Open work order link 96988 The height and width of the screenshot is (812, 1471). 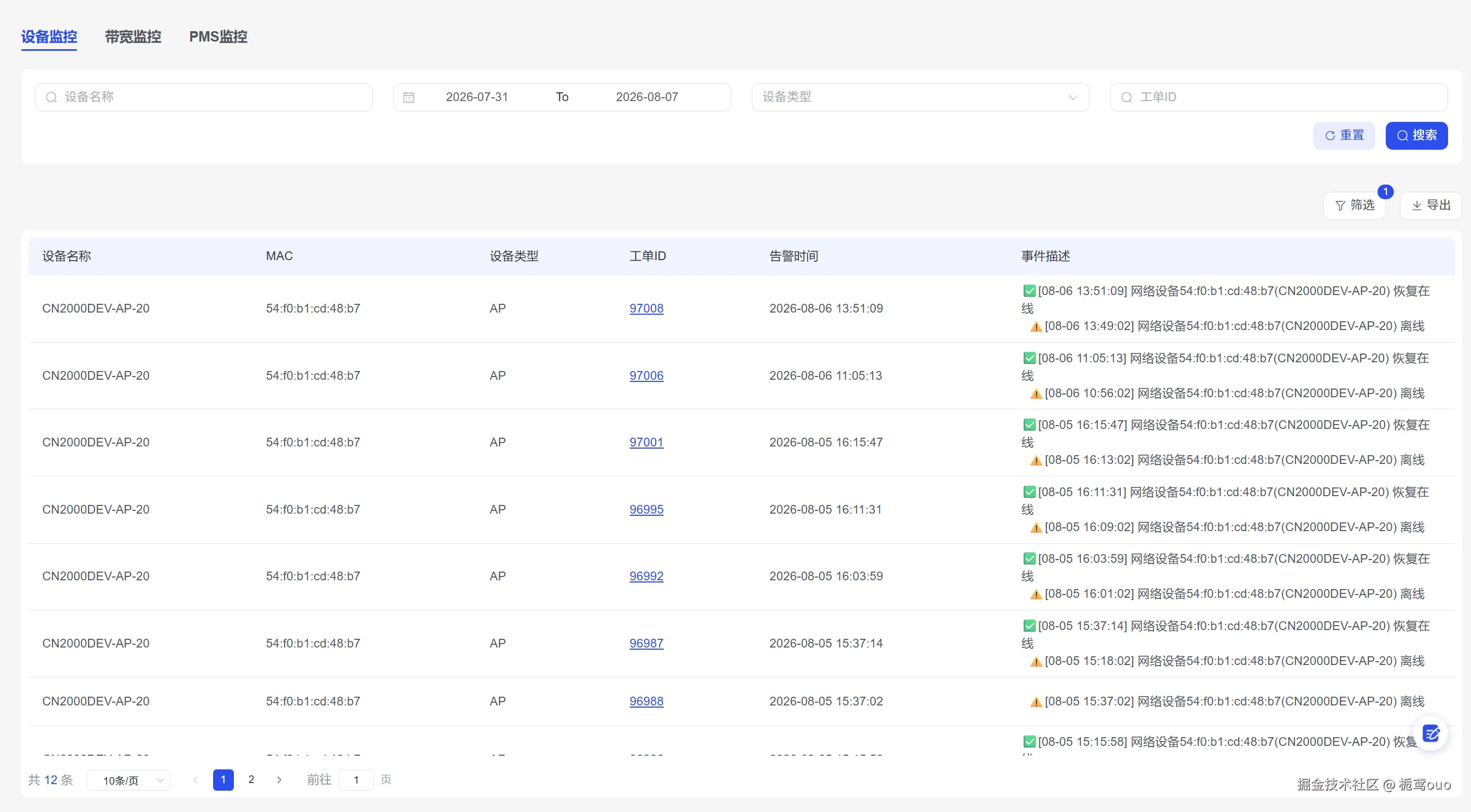click(646, 701)
